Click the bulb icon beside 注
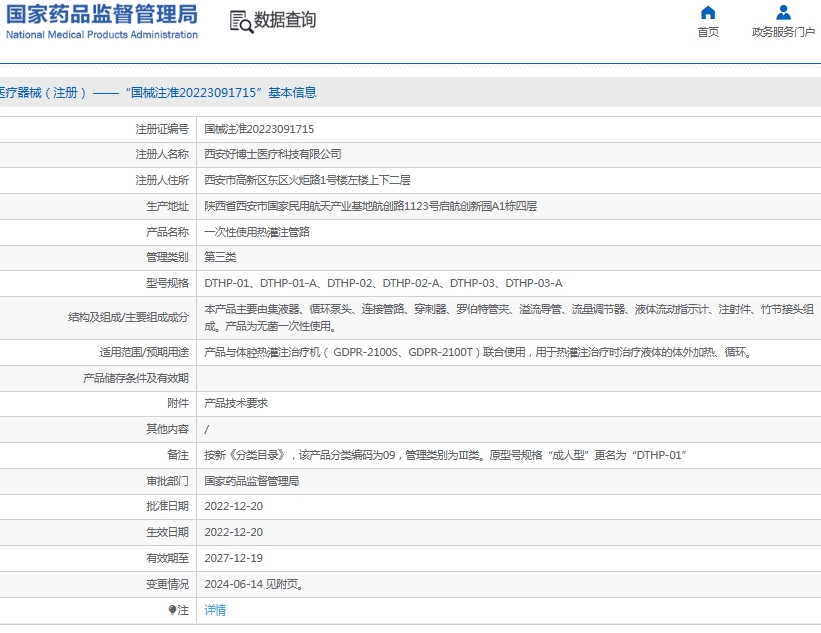Viewport: 821px width, 633px height. tap(172, 609)
